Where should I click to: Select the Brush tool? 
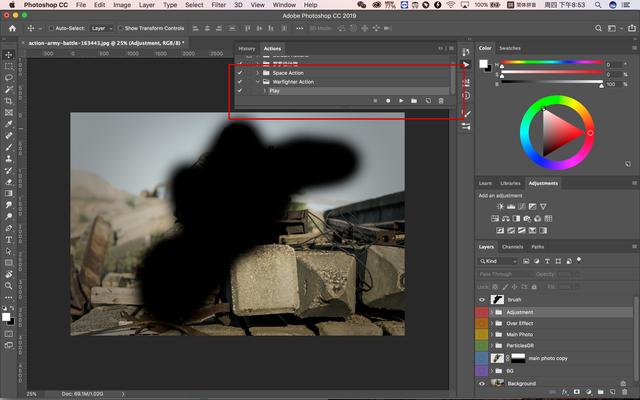click(9, 147)
